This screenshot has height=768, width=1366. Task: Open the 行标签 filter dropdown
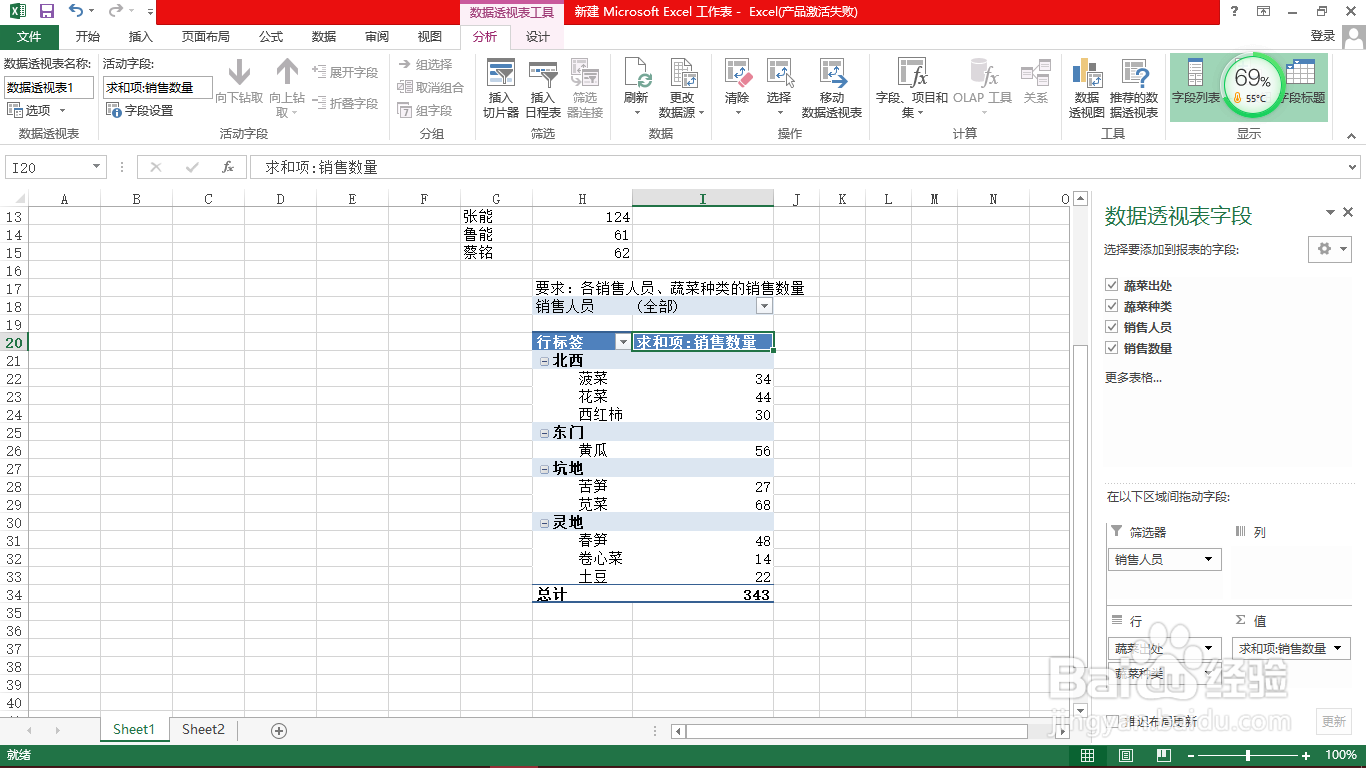point(623,341)
